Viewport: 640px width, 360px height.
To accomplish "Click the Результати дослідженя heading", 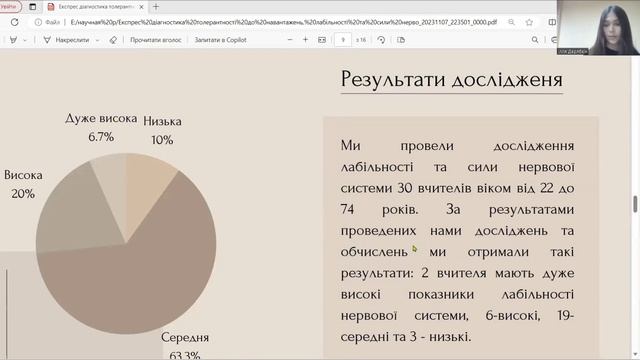I will pos(451,79).
